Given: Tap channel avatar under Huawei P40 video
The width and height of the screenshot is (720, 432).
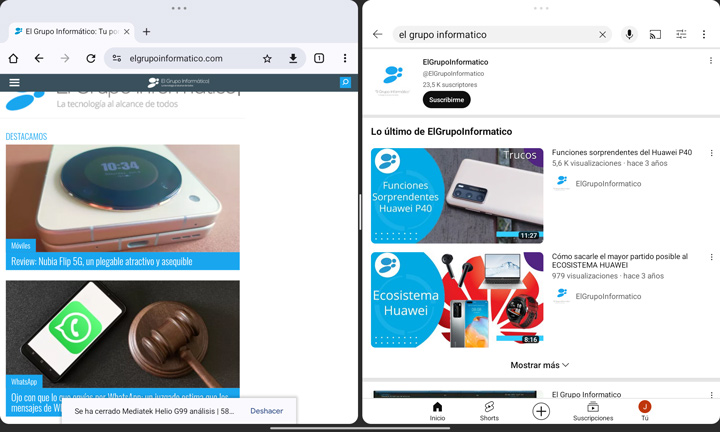Looking at the screenshot, I should click(x=561, y=183).
